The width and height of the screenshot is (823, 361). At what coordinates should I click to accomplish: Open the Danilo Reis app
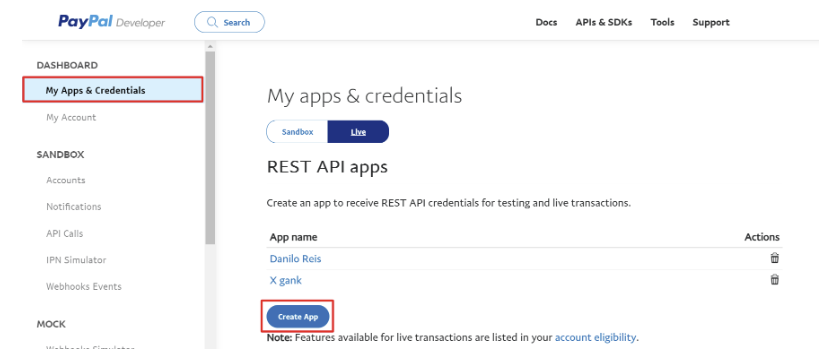pyautogui.click(x=295, y=259)
